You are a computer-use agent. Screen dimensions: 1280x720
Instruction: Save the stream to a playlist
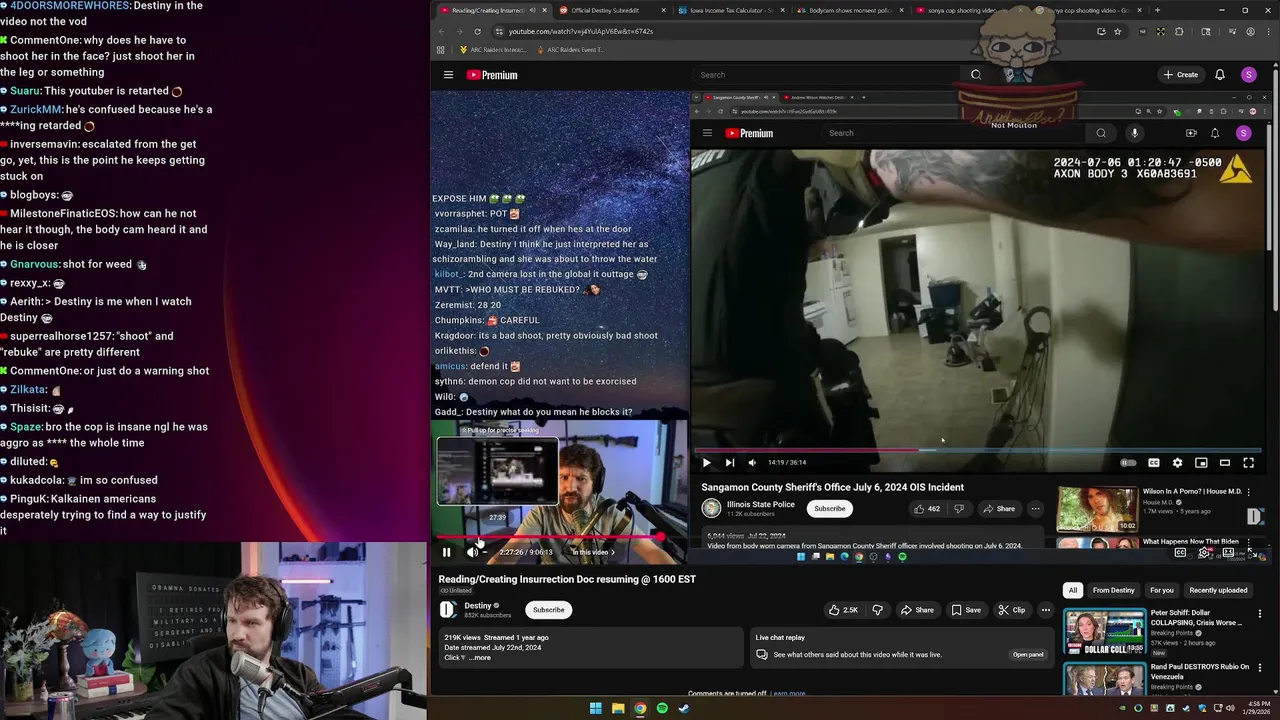[966, 610]
